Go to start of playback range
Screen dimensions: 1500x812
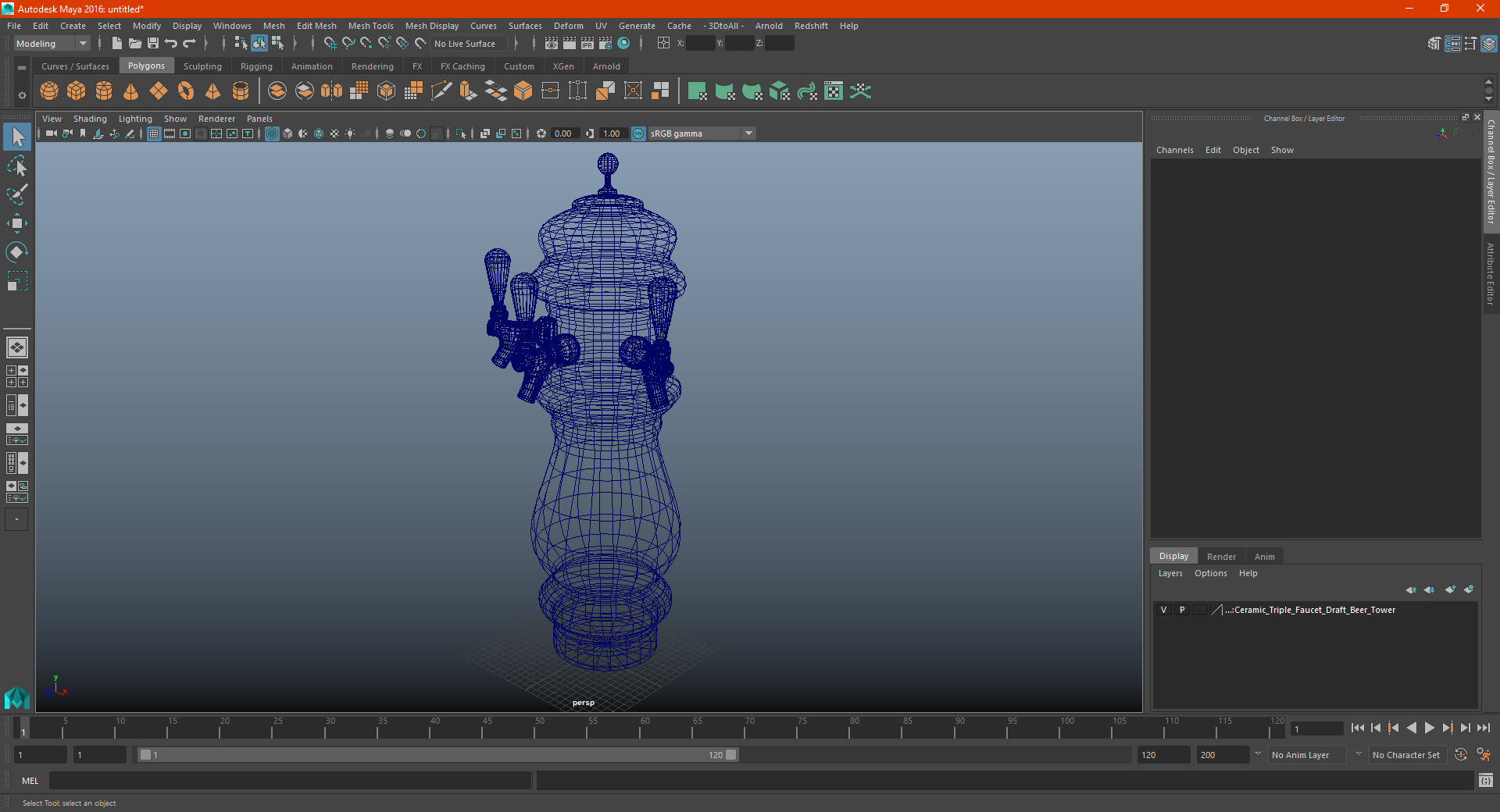coord(1358,728)
